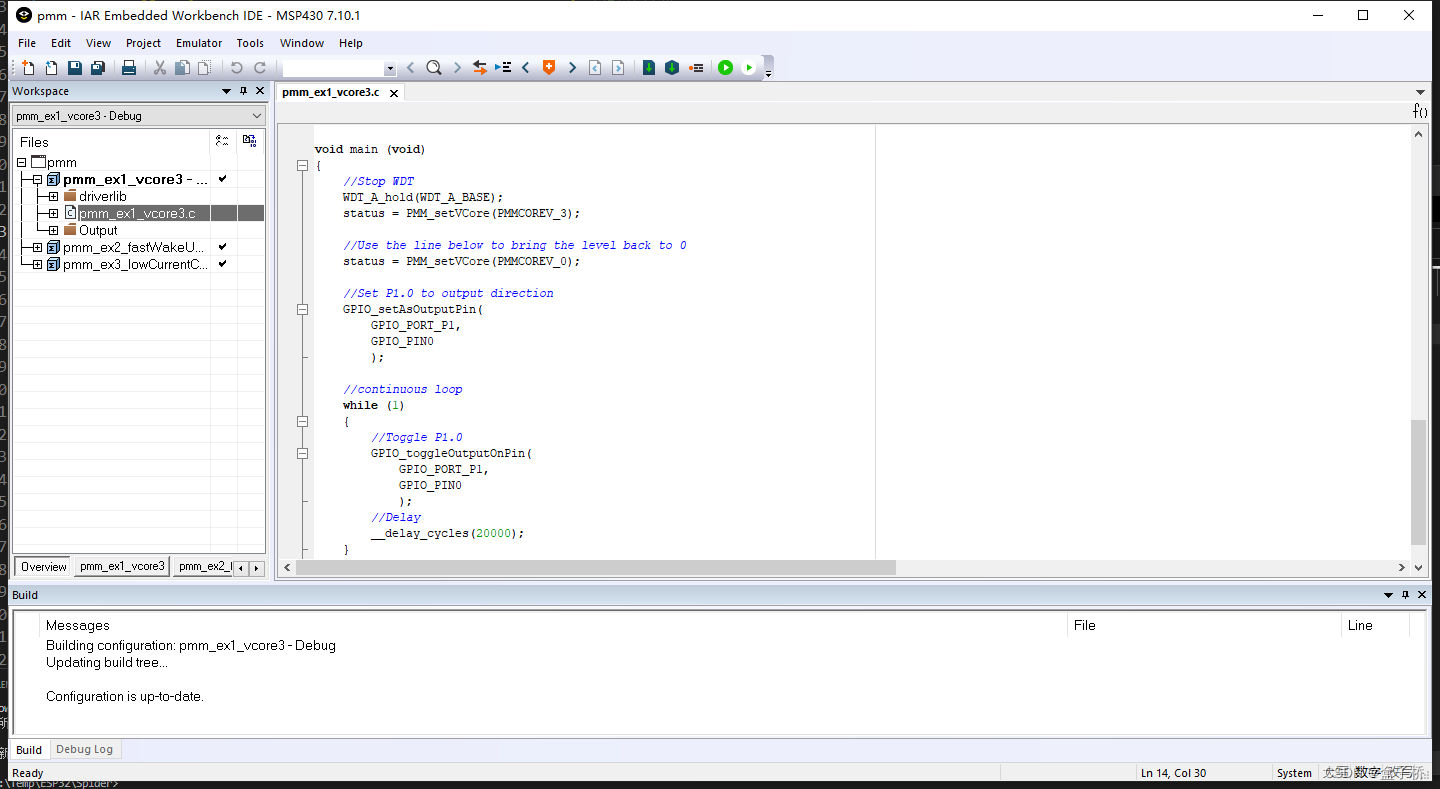The image size is (1440, 789).
Task: Redo the last edit
Action: [x=260, y=68]
